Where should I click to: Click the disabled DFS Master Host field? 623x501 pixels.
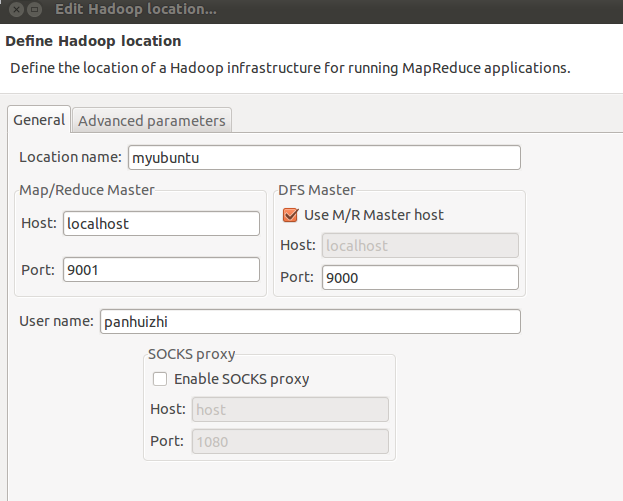pos(420,246)
